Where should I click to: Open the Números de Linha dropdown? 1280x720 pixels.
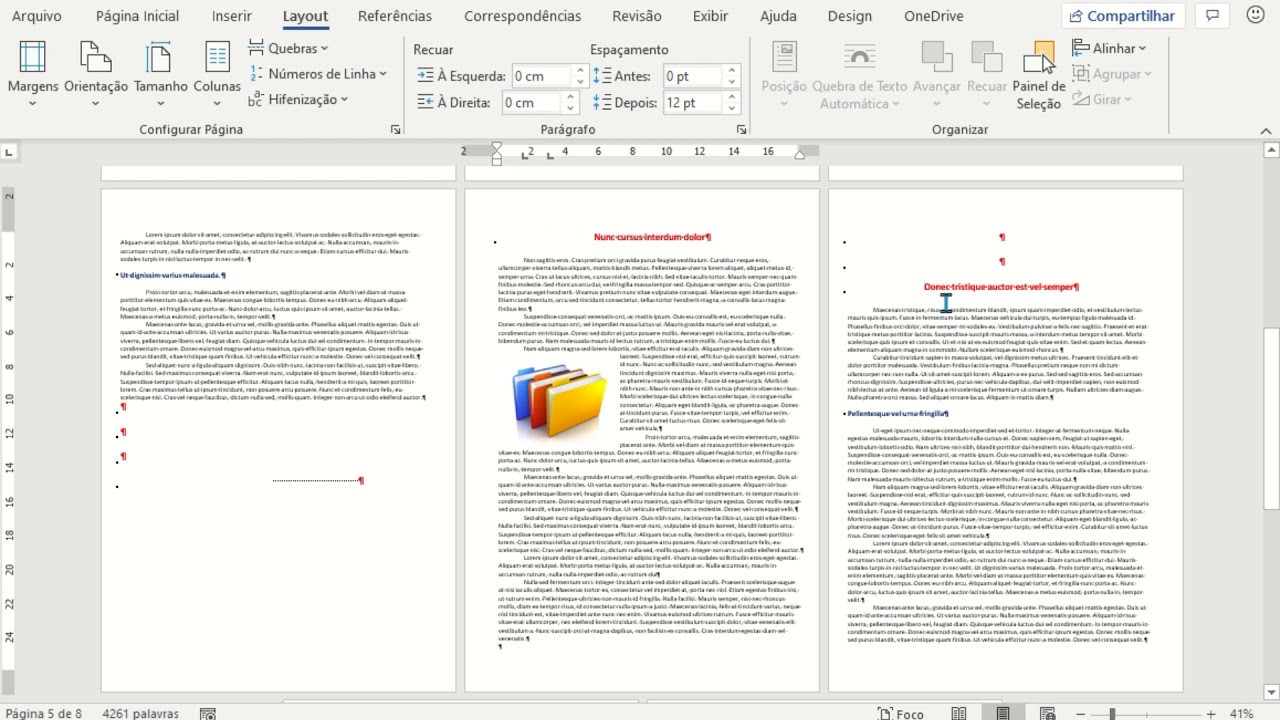(x=317, y=74)
